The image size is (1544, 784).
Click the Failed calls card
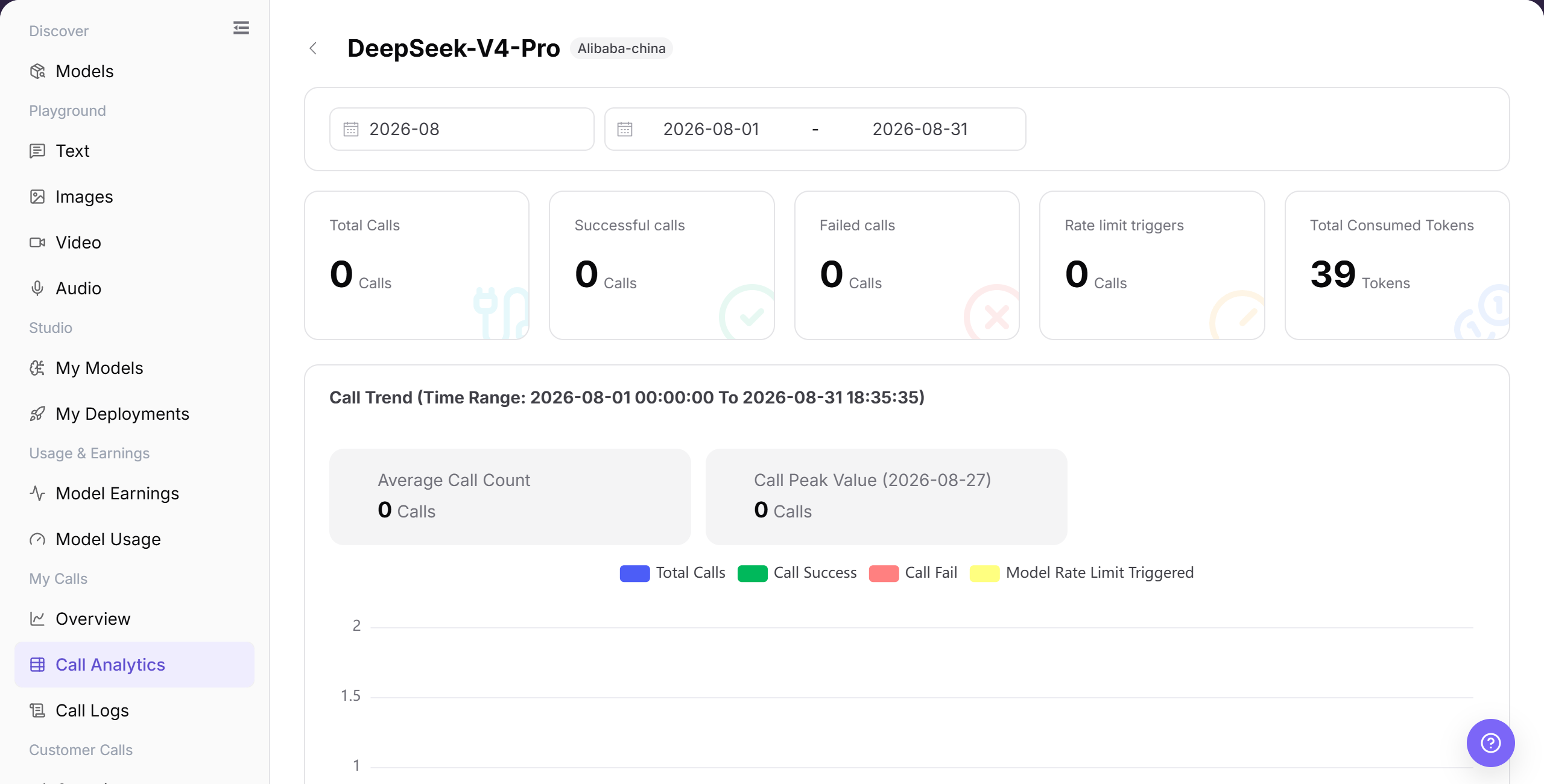[907, 265]
